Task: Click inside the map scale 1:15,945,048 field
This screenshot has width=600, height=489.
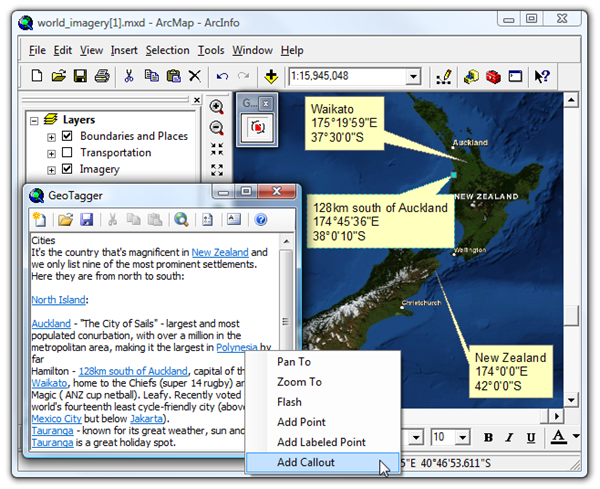Action: (x=347, y=76)
